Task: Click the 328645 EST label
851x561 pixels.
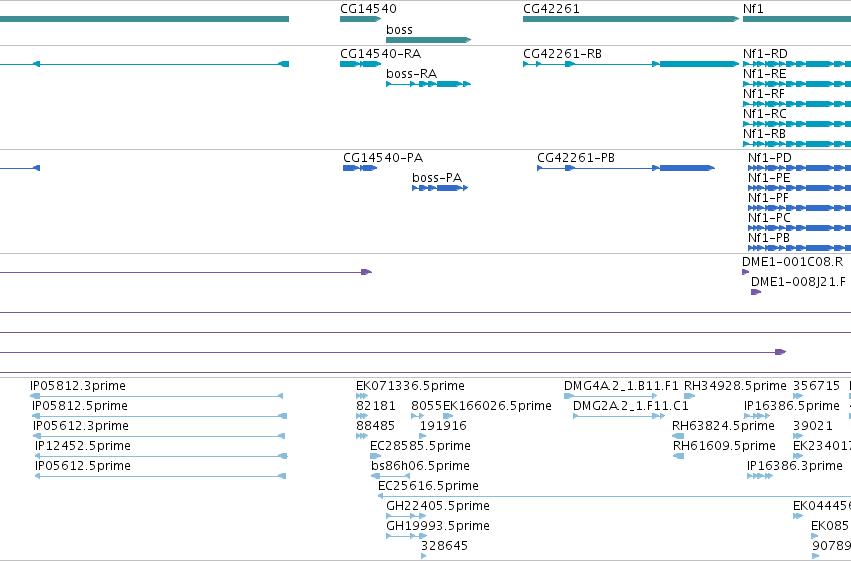Action: tap(444, 546)
